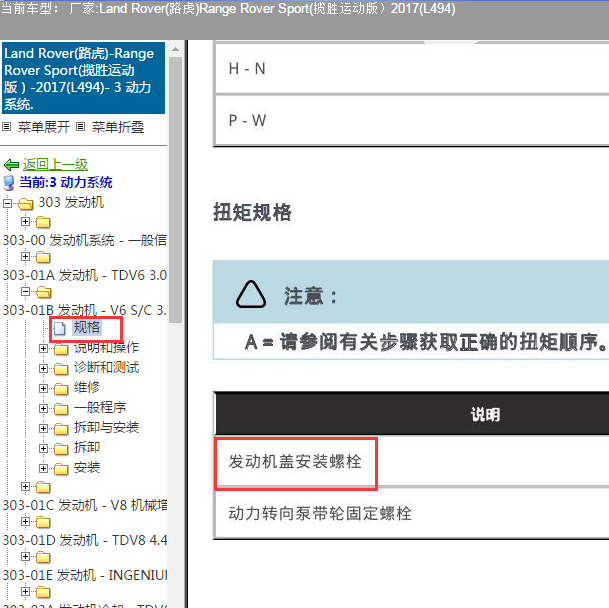The height and width of the screenshot is (608, 609).
Task: Expand the node above 303-01A 发动机 TDV6
Action: [x=25, y=256]
